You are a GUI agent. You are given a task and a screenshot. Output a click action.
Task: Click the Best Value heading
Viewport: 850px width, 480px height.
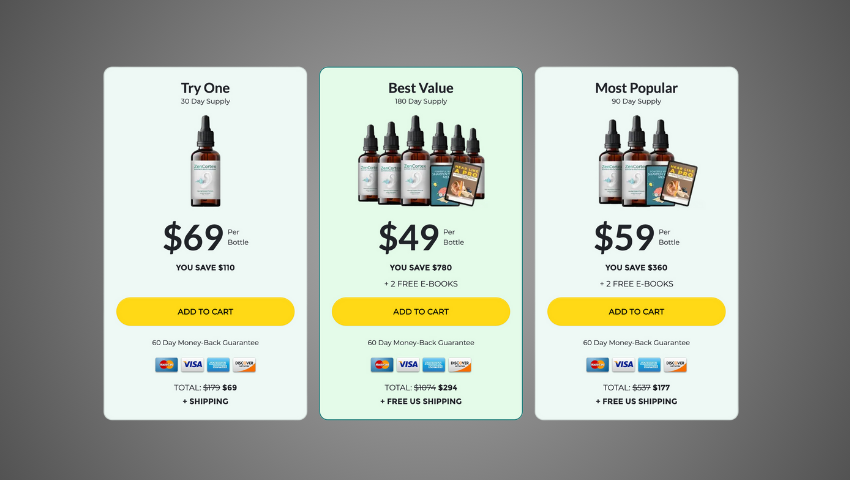coord(421,88)
